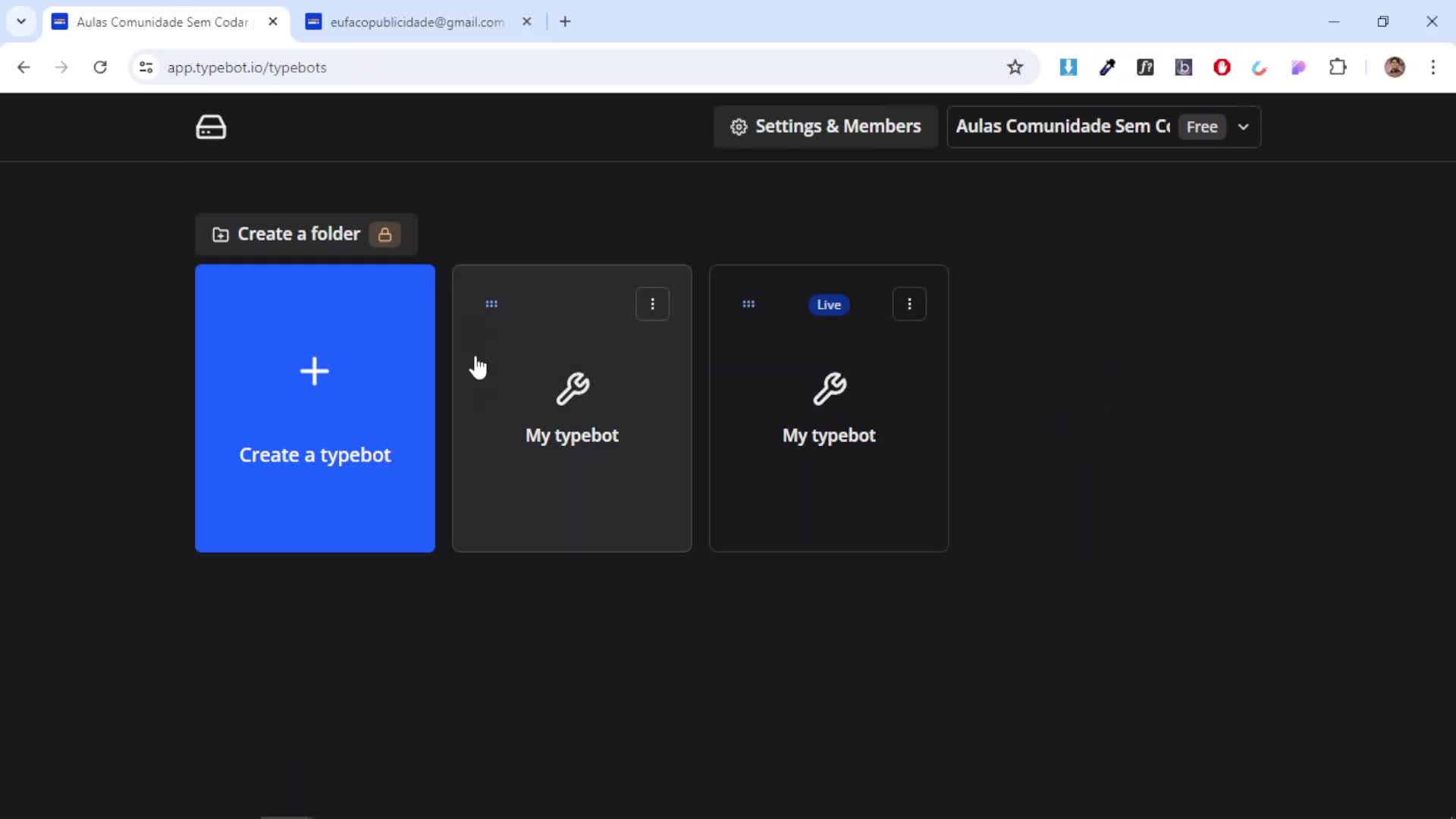Open the overflow menu on the first My typebot
The height and width of the screenshot is (819, 1456).
point(653,303)
